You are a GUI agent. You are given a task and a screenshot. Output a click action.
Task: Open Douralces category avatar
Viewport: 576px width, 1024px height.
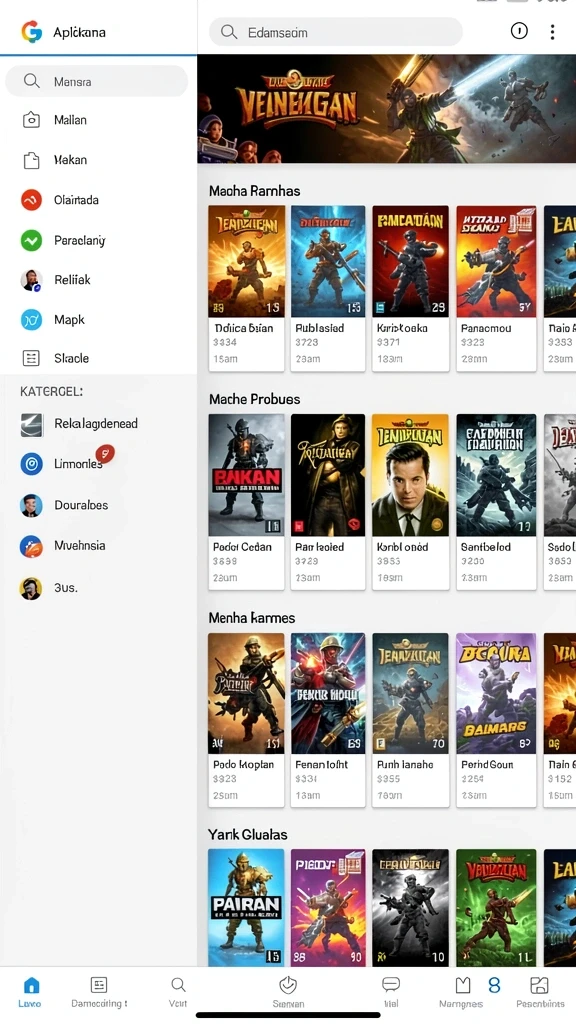pos(31,505)
